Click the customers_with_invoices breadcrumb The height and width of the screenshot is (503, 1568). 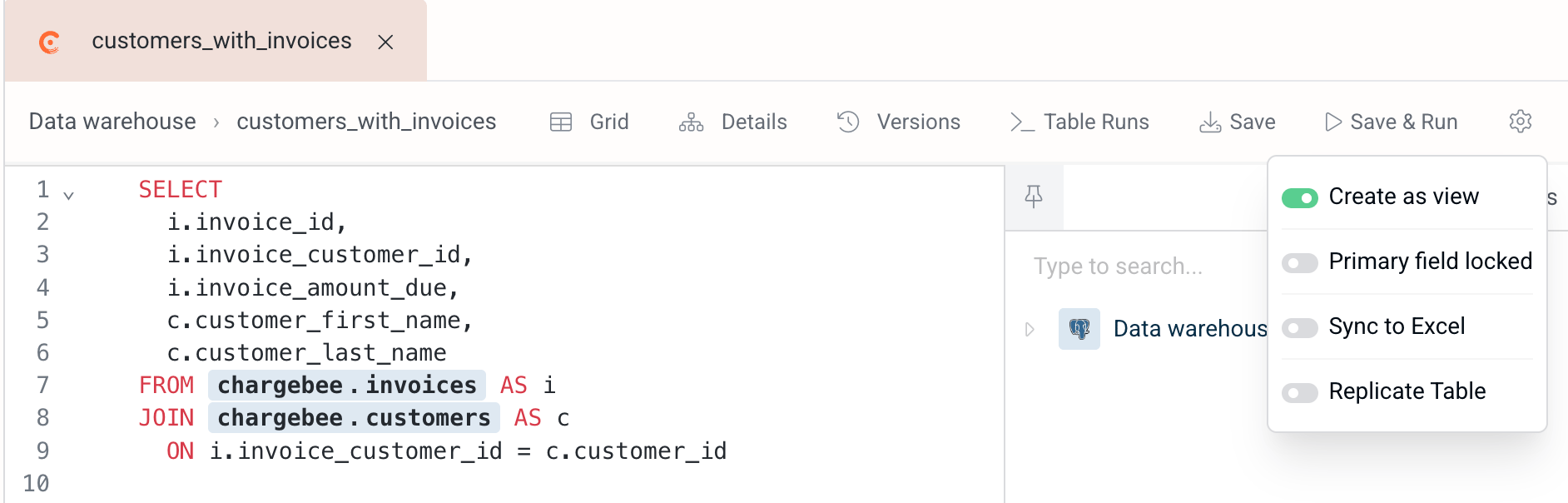tap(366, 122)
